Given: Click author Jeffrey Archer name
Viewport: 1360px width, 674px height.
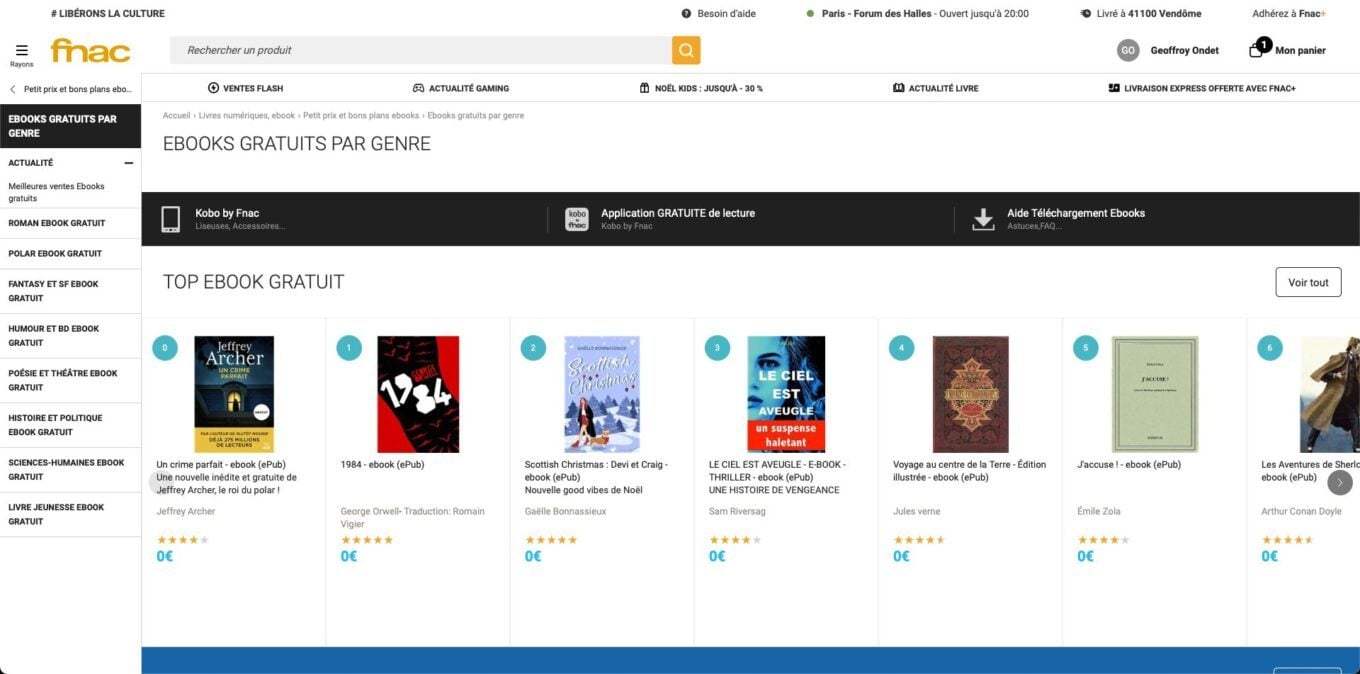Looking at the screenshot, I should [186, 511].
